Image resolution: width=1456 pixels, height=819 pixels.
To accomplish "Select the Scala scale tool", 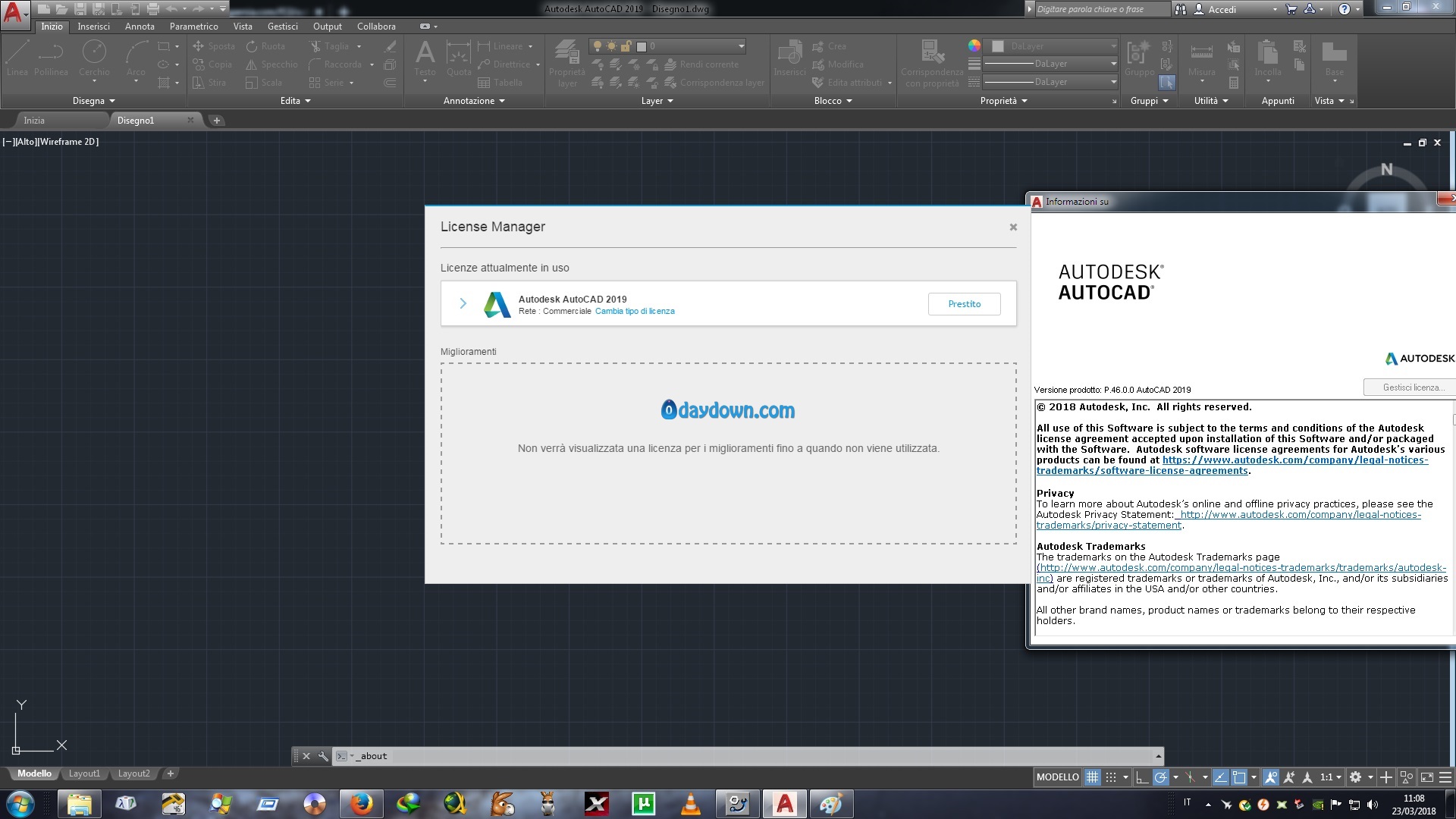I will (264, 83).
